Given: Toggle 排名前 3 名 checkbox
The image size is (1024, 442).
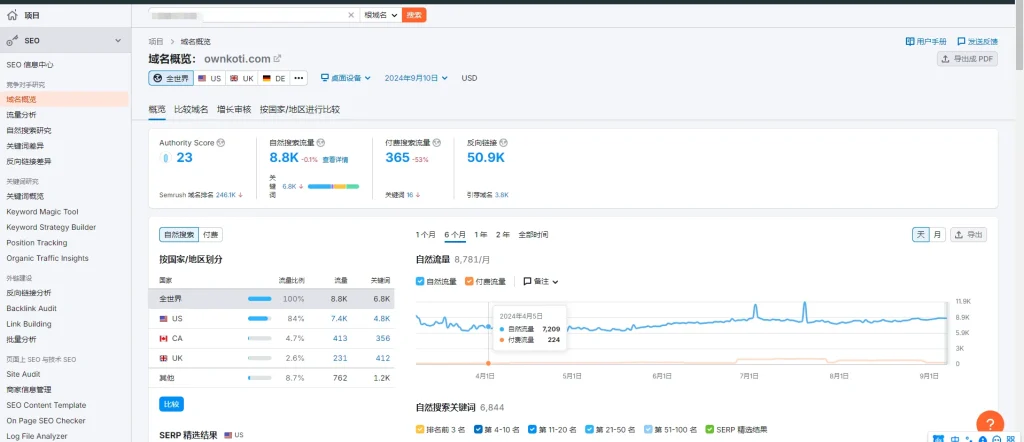Looking at the screenshot, I should click(420, 430).
